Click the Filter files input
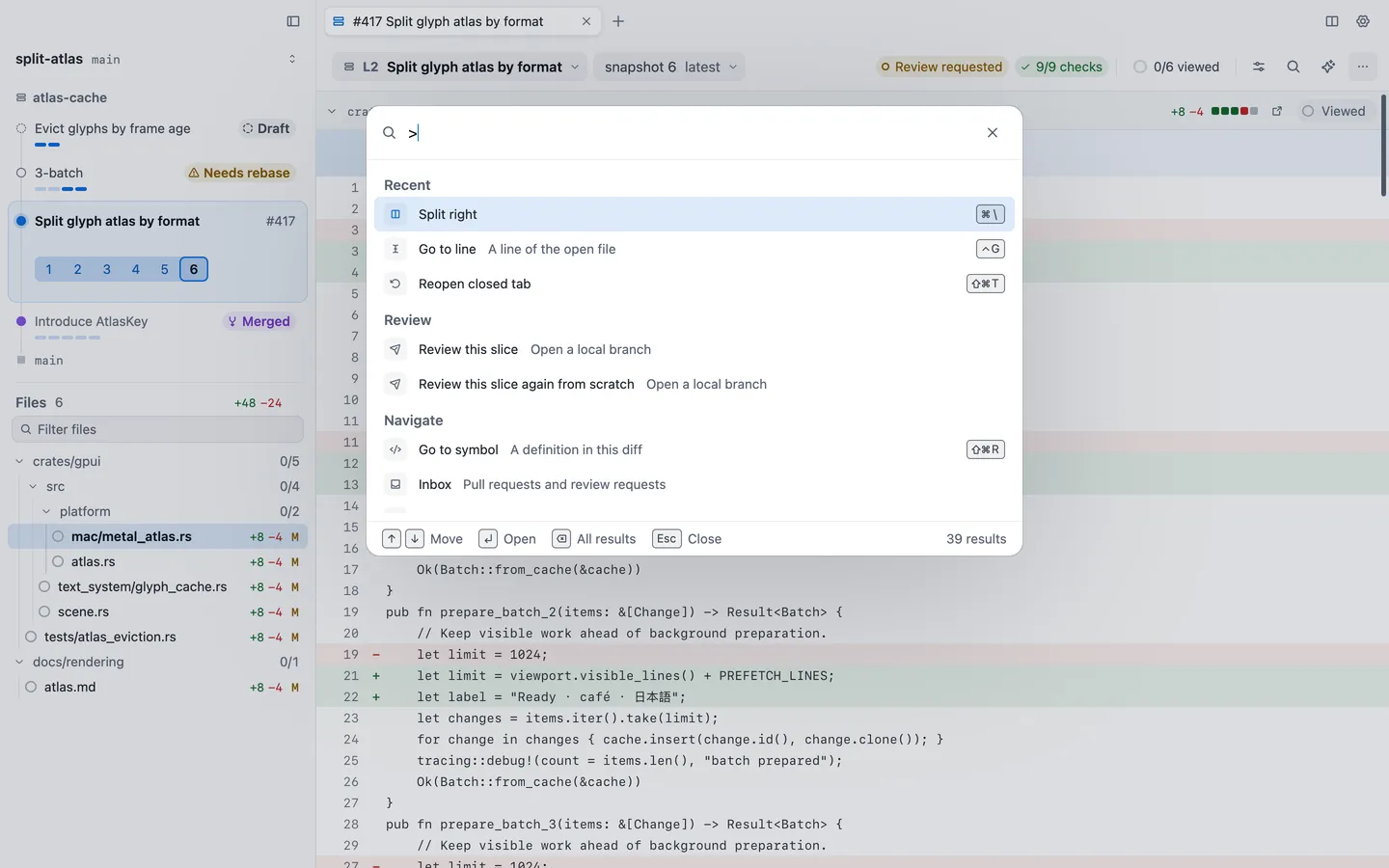Viewport: 1389px width, 868px height. (157, 429)
